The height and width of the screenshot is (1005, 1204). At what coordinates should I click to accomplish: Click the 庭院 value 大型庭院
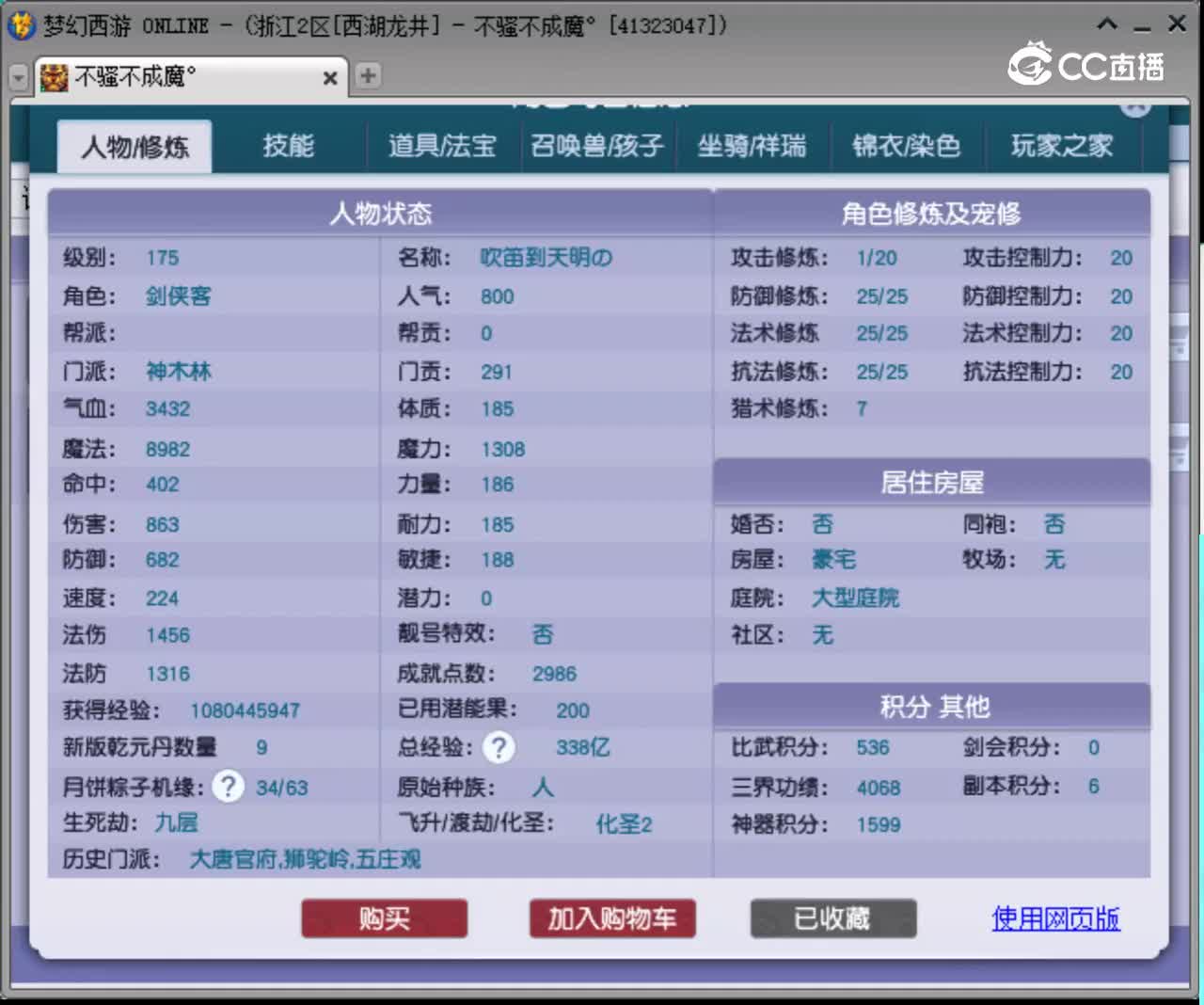[x=855, y=598]
